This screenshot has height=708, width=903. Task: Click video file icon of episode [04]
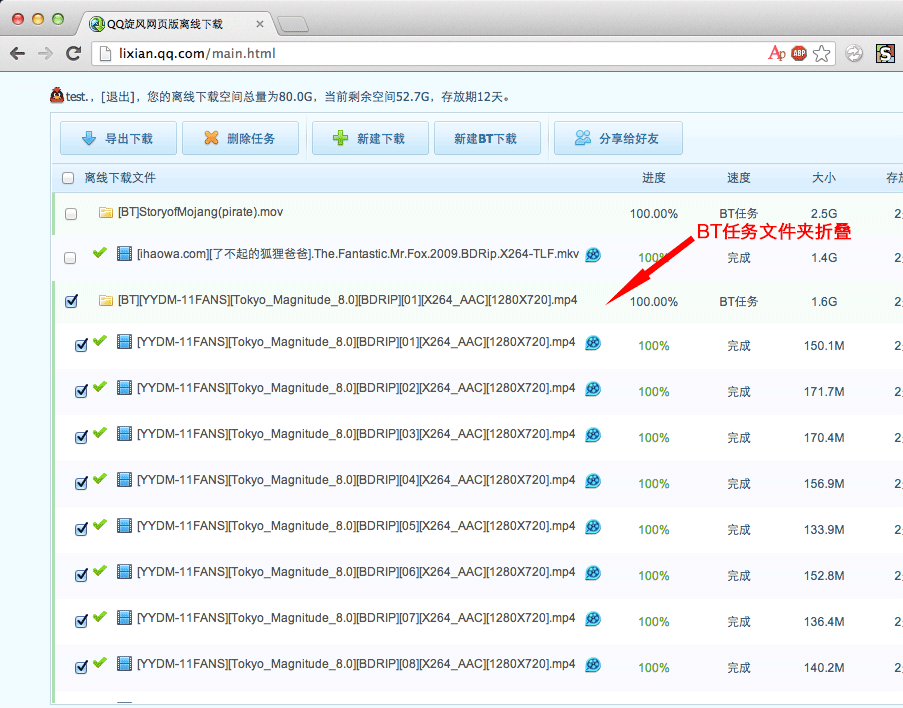124,479
